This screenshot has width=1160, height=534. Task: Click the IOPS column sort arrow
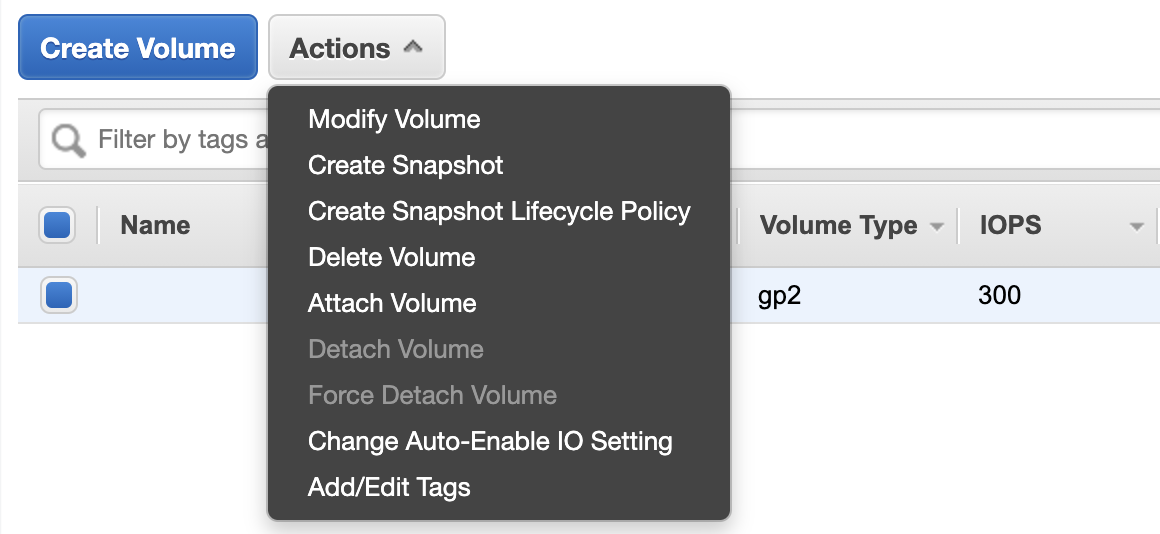pyautogui.click(x=1137, y=226)
